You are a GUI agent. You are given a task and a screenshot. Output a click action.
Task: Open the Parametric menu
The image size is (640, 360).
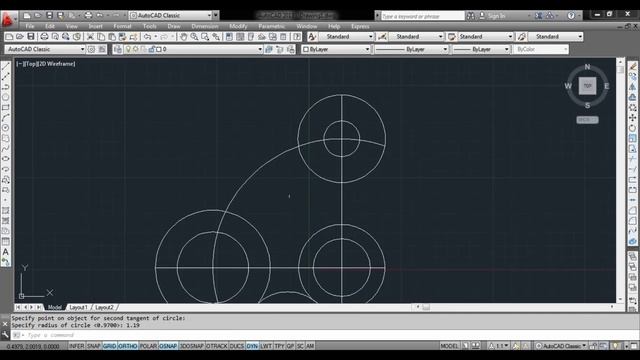[271, 26]
